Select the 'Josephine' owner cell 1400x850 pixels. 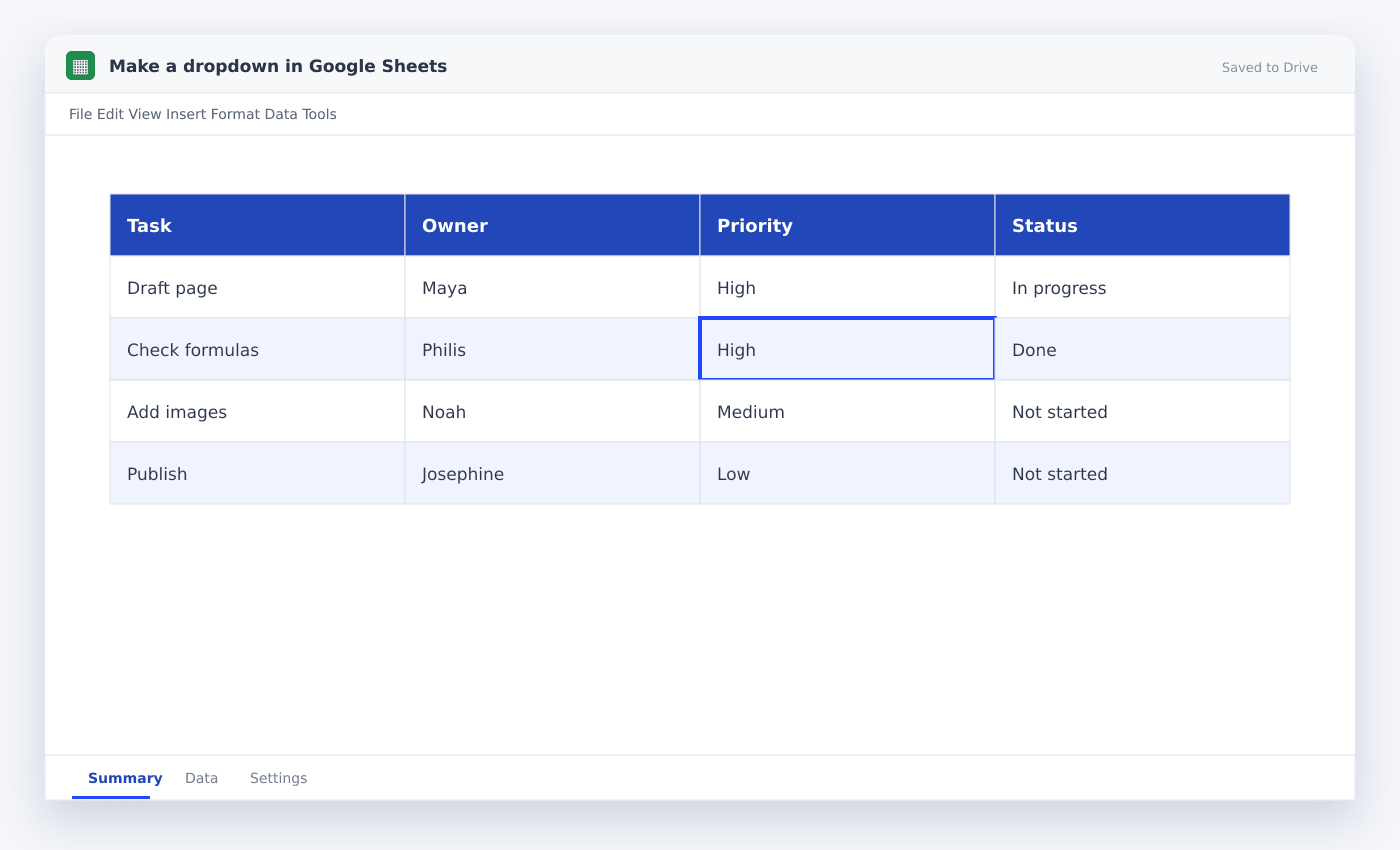(552, 474)
